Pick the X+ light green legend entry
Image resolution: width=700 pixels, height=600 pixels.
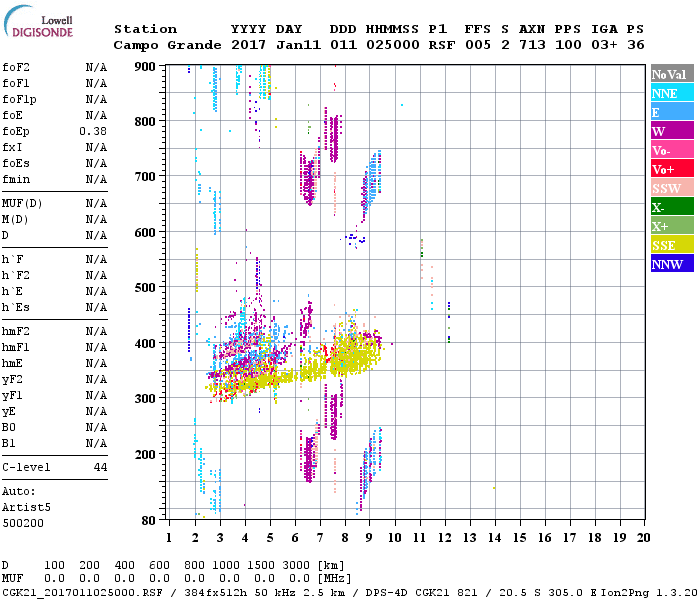tap(669, 226)
